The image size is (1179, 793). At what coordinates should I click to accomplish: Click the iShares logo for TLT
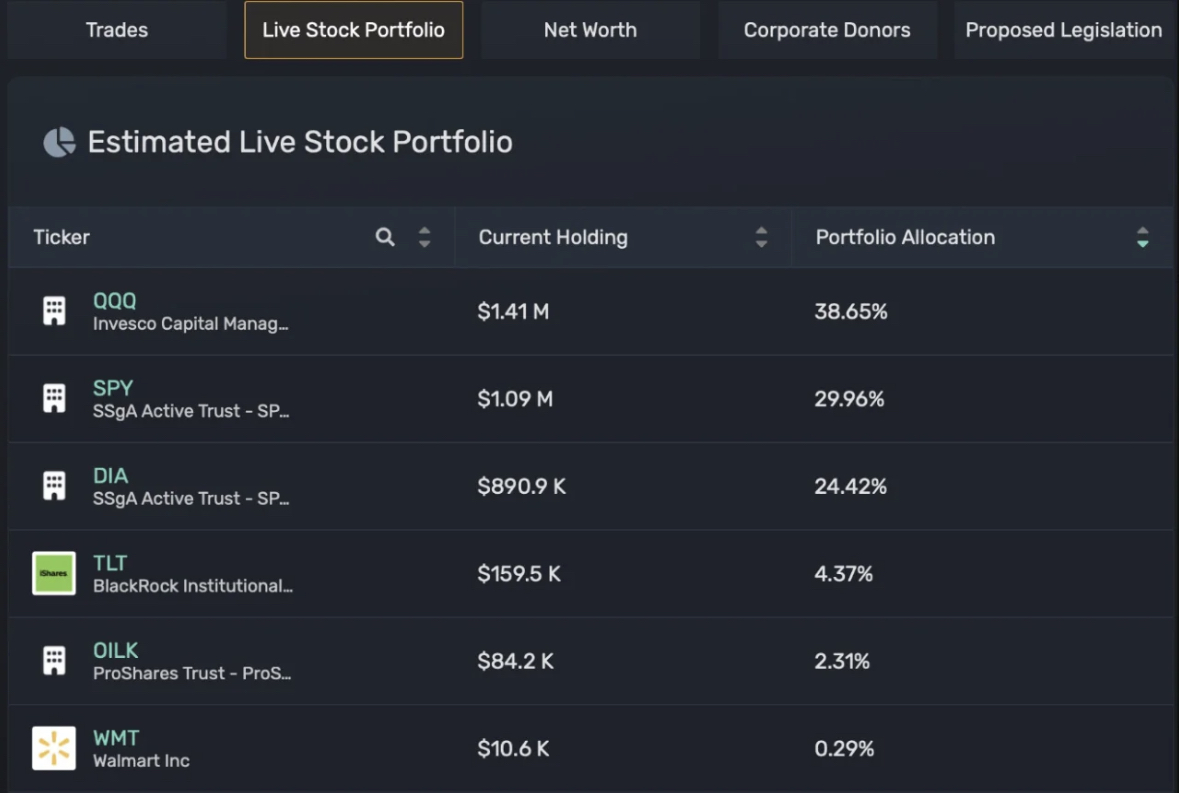pyautogui.click(x=54, y=573)
